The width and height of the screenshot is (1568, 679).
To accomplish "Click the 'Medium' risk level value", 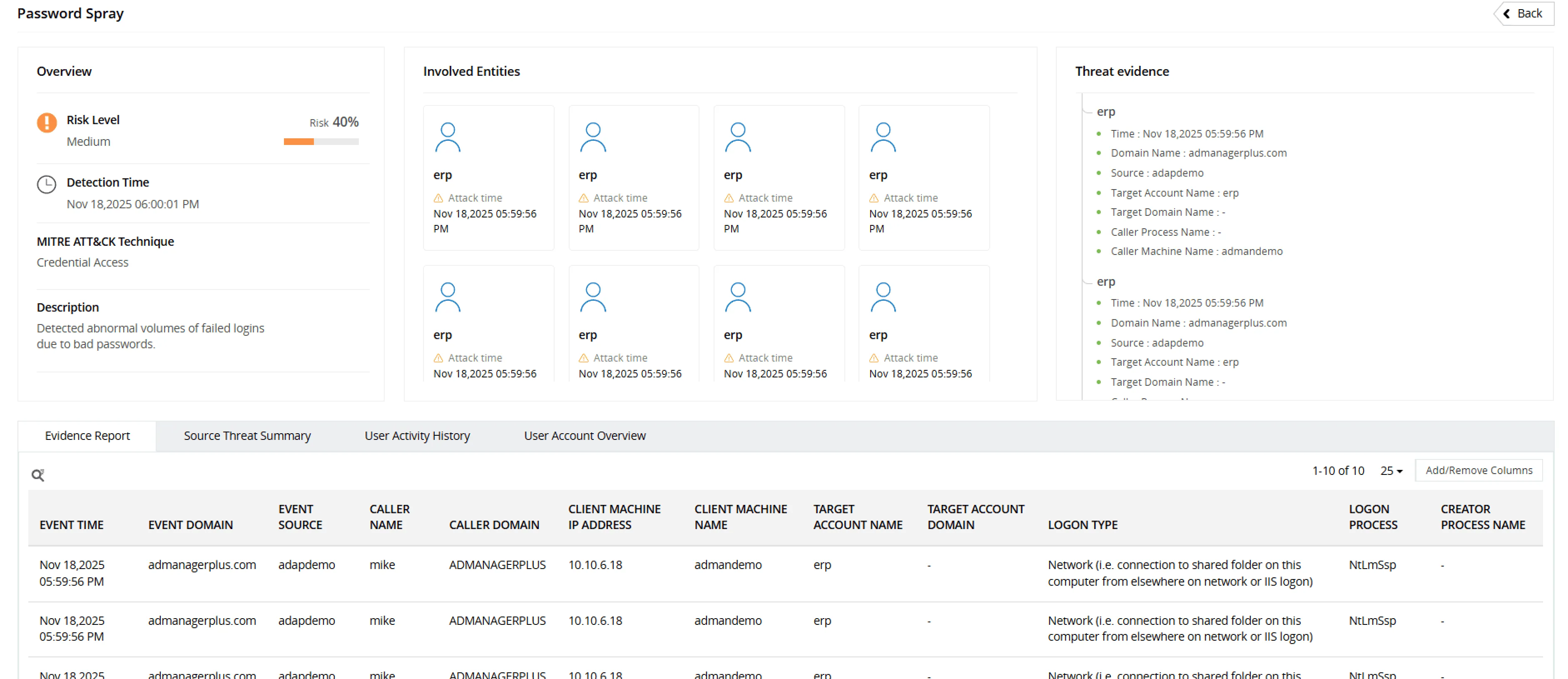I will (x=88, y=141).
